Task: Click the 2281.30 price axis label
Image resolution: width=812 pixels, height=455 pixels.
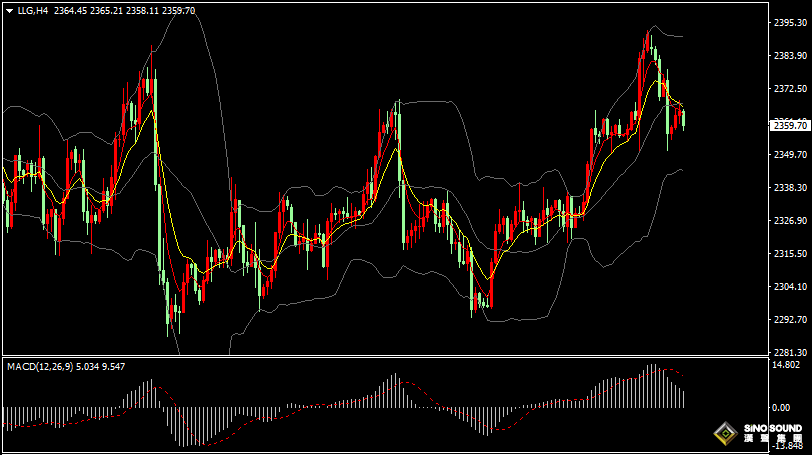Action: (789, 353)
